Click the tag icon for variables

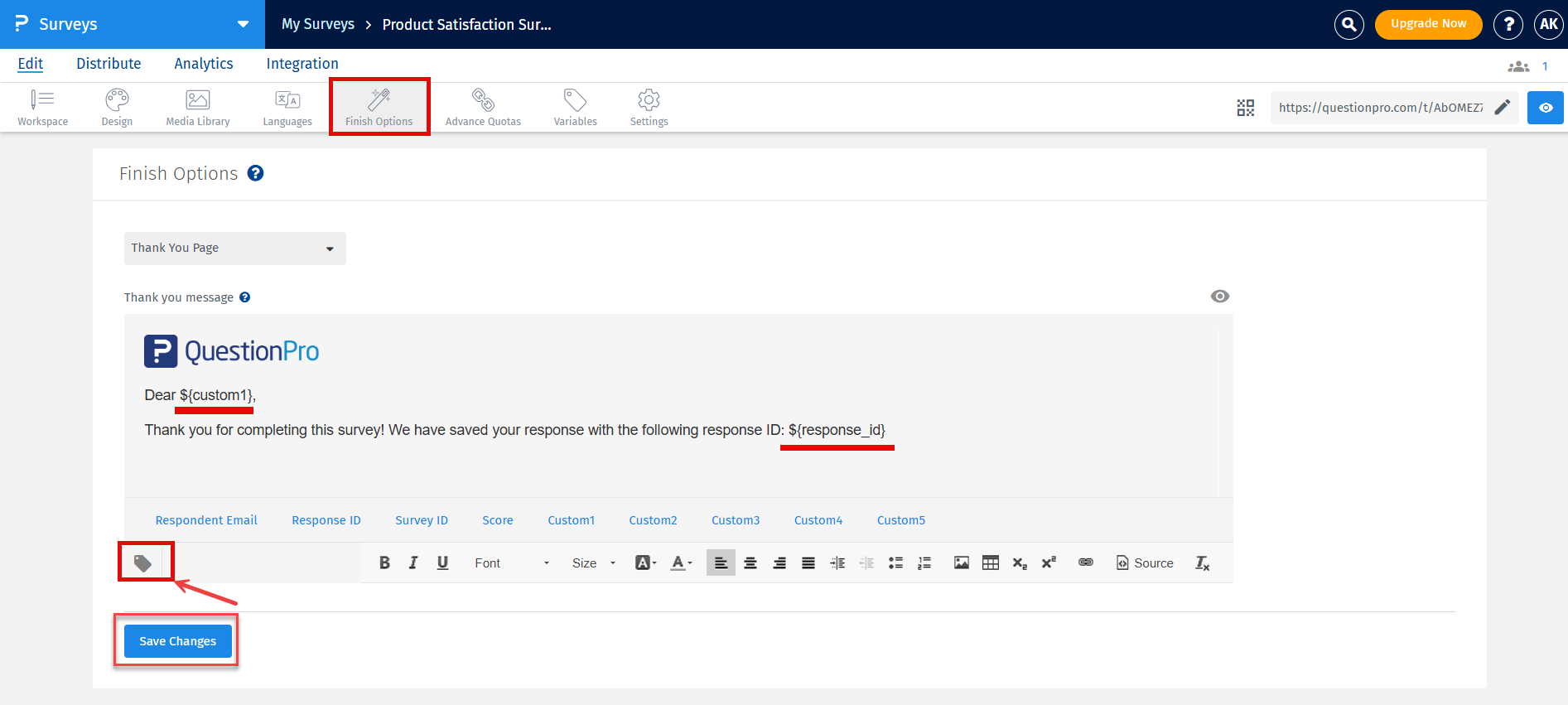[143, 563]
